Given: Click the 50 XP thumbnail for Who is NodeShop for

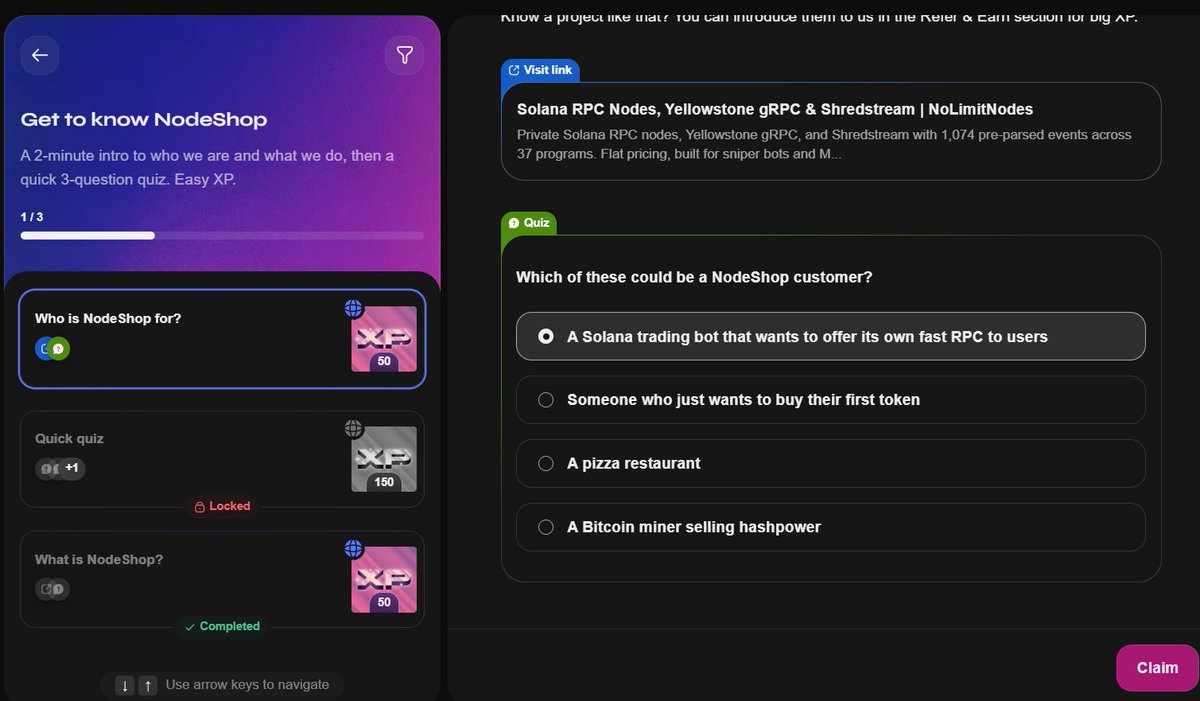Looking at the screenshot, I should coord(384,339).
